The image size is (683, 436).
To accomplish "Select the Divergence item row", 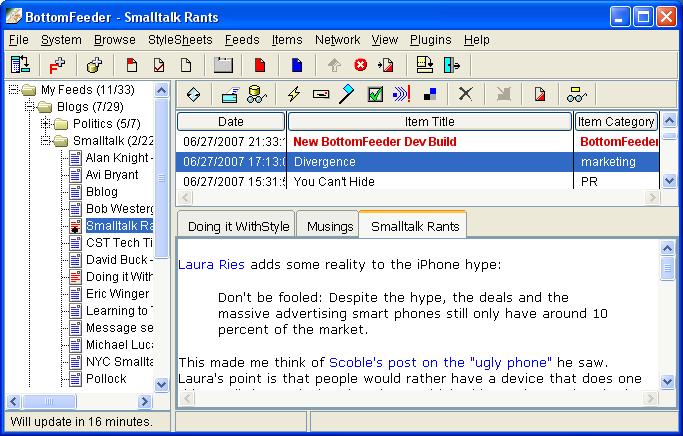I will 418,162.
